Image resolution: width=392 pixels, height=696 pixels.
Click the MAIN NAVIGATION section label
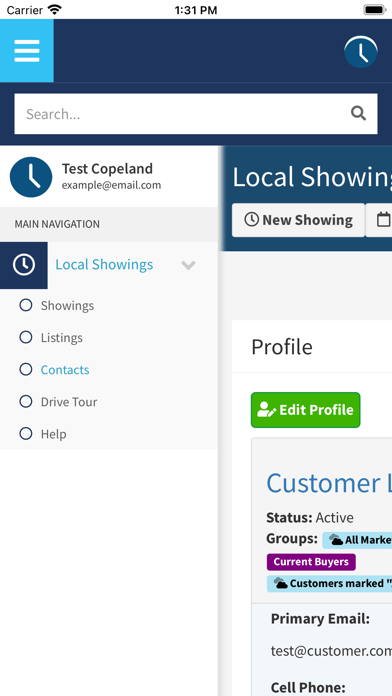(57, 224)
